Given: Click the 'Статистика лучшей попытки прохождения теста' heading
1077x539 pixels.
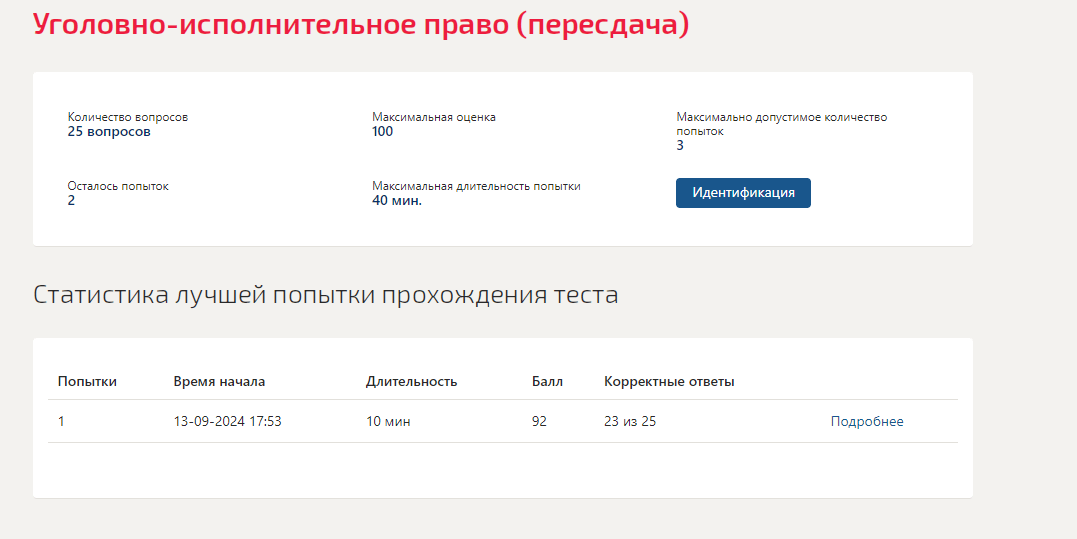Looking at the screenshot, I should click(326, 295).
